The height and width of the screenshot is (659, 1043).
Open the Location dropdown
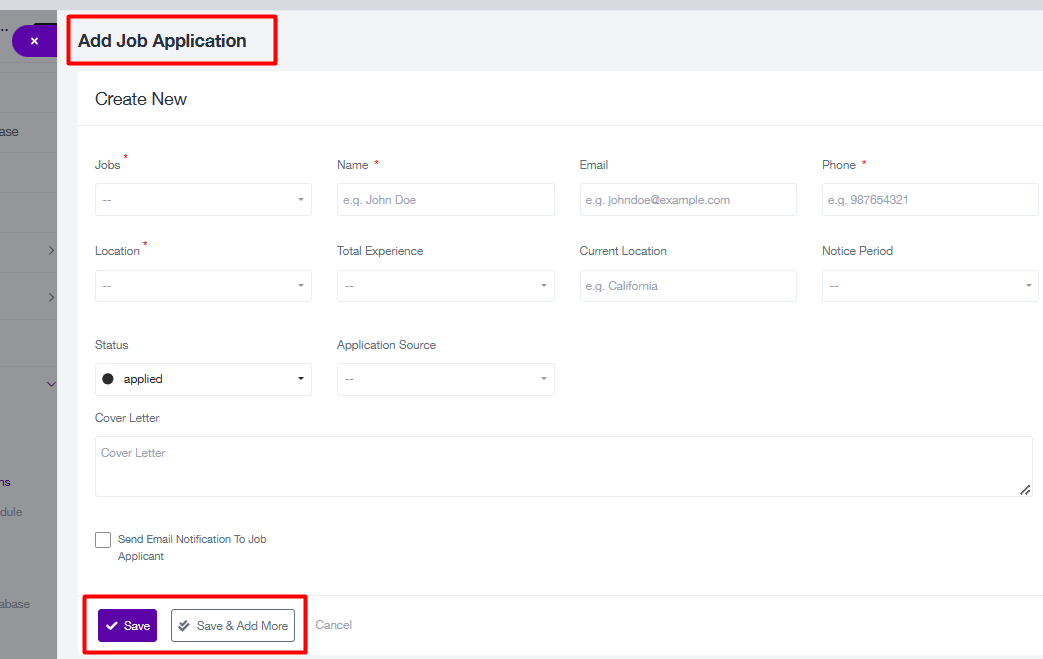point(203,286)
